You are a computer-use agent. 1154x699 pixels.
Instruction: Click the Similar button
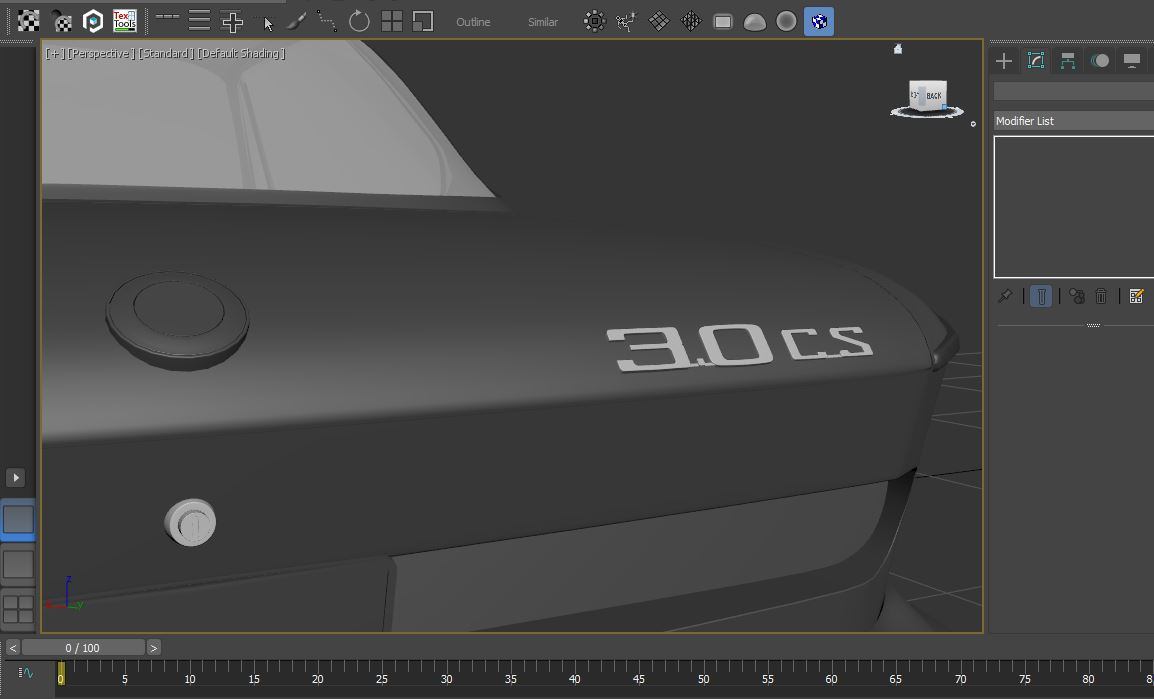(543, 22)
